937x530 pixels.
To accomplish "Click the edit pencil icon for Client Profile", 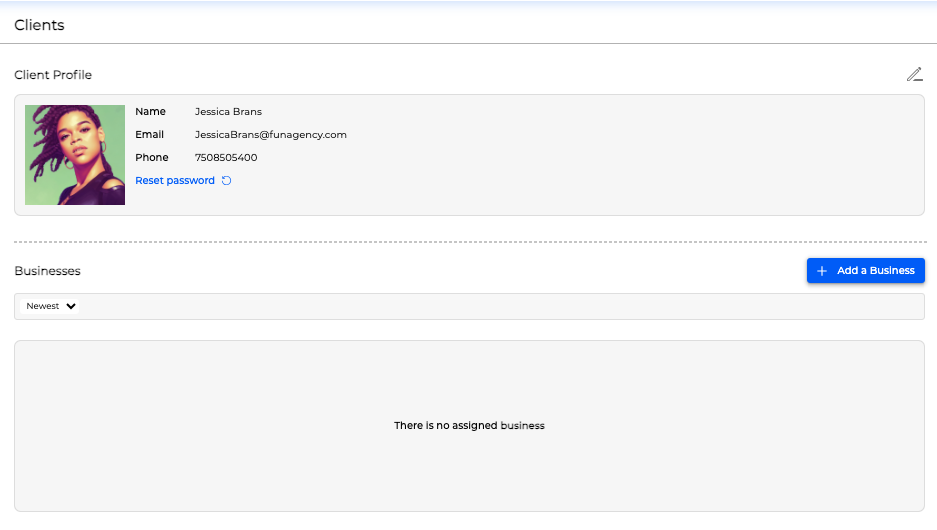I will 914,74.
